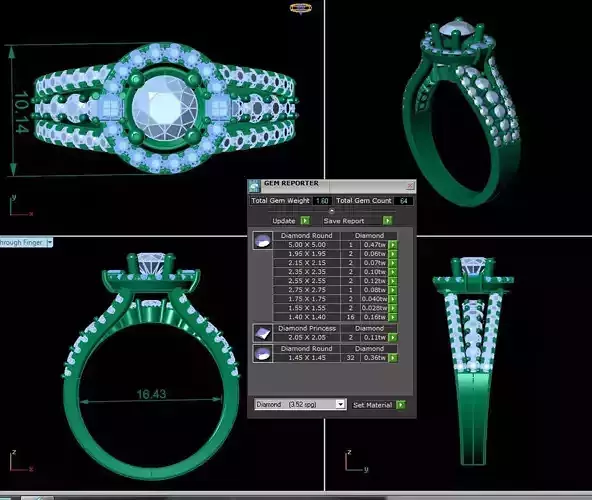Close the Gem Reporter window
The width and height of the screenshot is (592, 500).
pyautogui.click(x=410, y=186)
